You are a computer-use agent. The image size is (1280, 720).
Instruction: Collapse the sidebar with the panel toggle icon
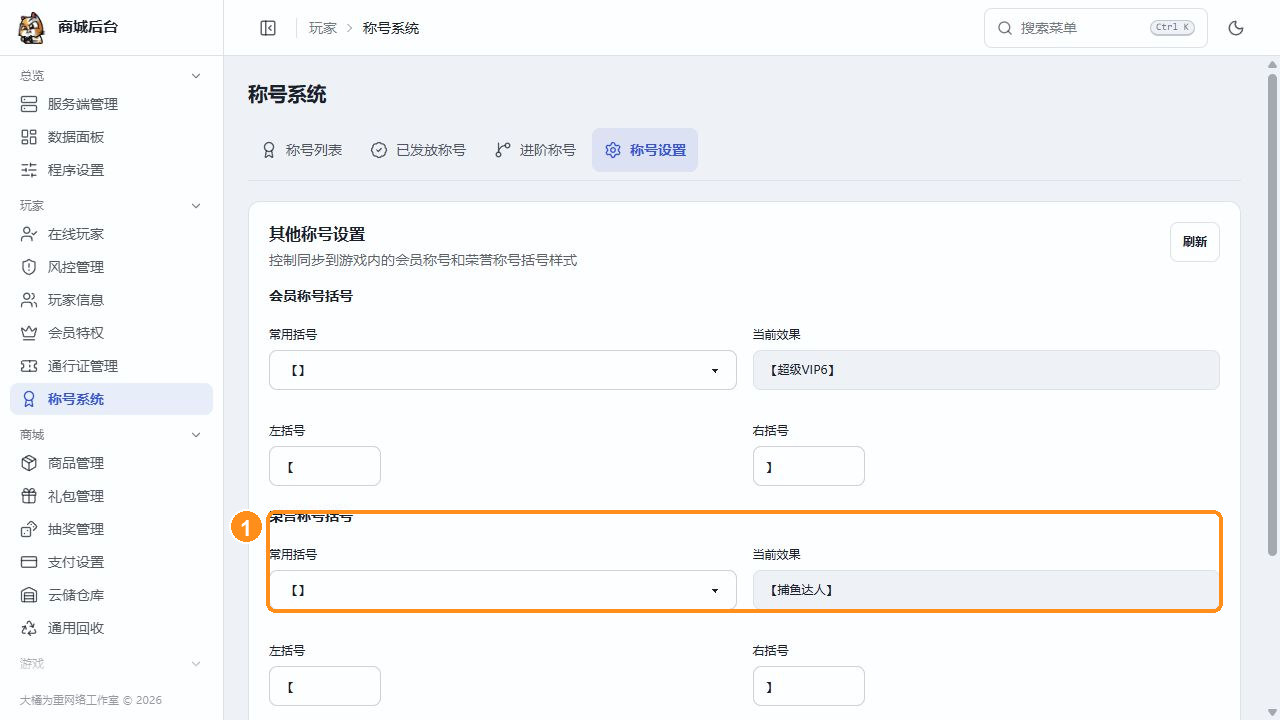click(x=268, y=28)
